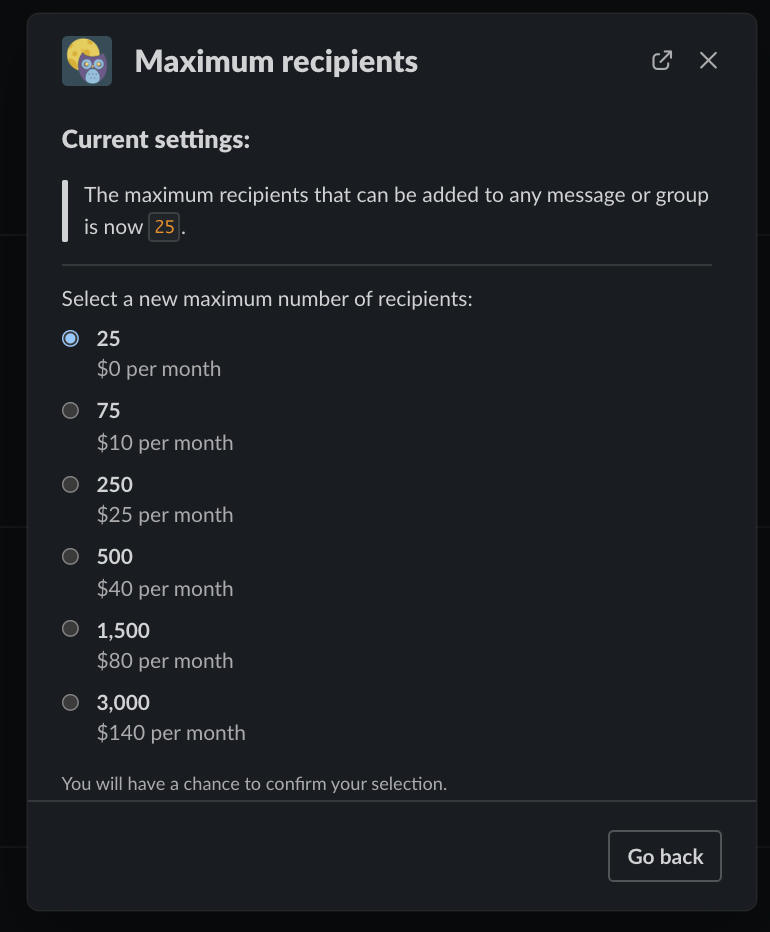Choose the 250 recipients radio option
Viewport: 770px width, 932px height.
pos(70,484)
